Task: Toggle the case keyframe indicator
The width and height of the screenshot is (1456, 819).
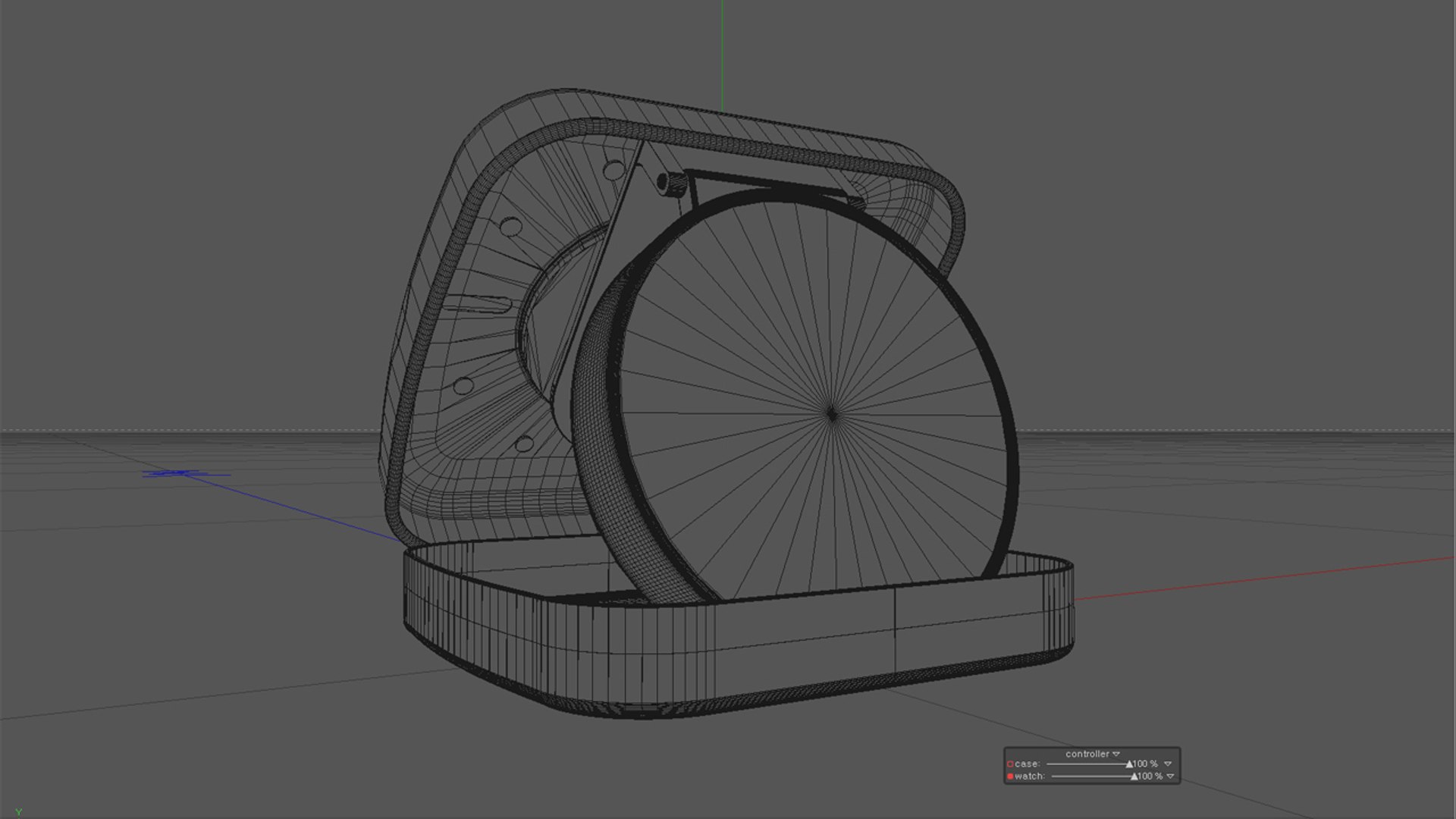Action: (1010, 764)
